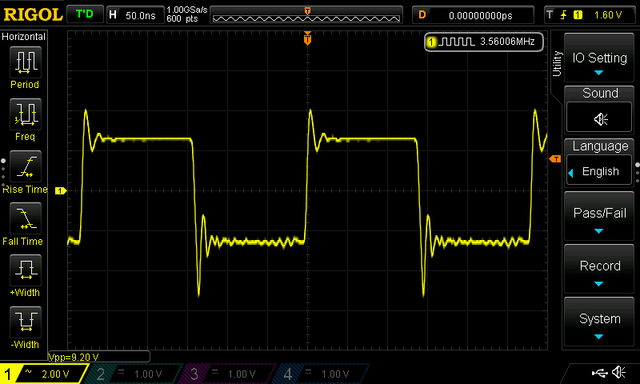Viewport: 640px width, 384px height.
Task: Click the trigger level 1.60 V readout
Action: (x=608, y=15)
